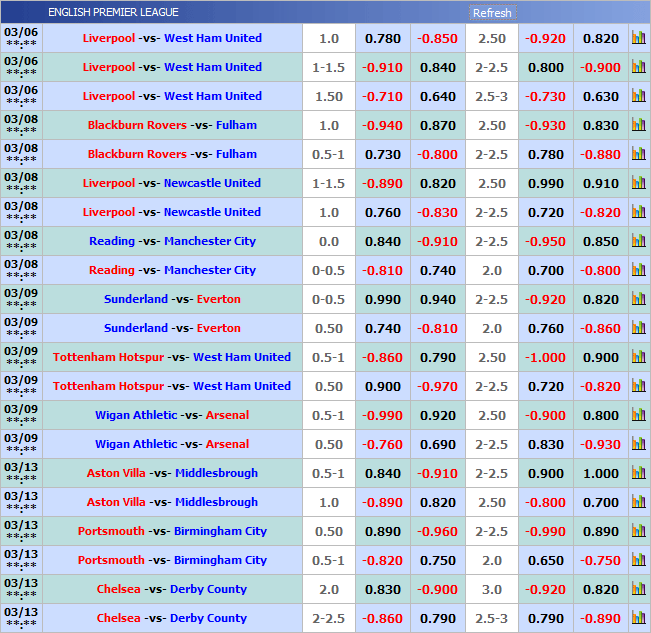651x633 pixels.
Task: Open stats chart for Liverpool–Newcastle 1.0 handicap row
Action: coord(639,212)
